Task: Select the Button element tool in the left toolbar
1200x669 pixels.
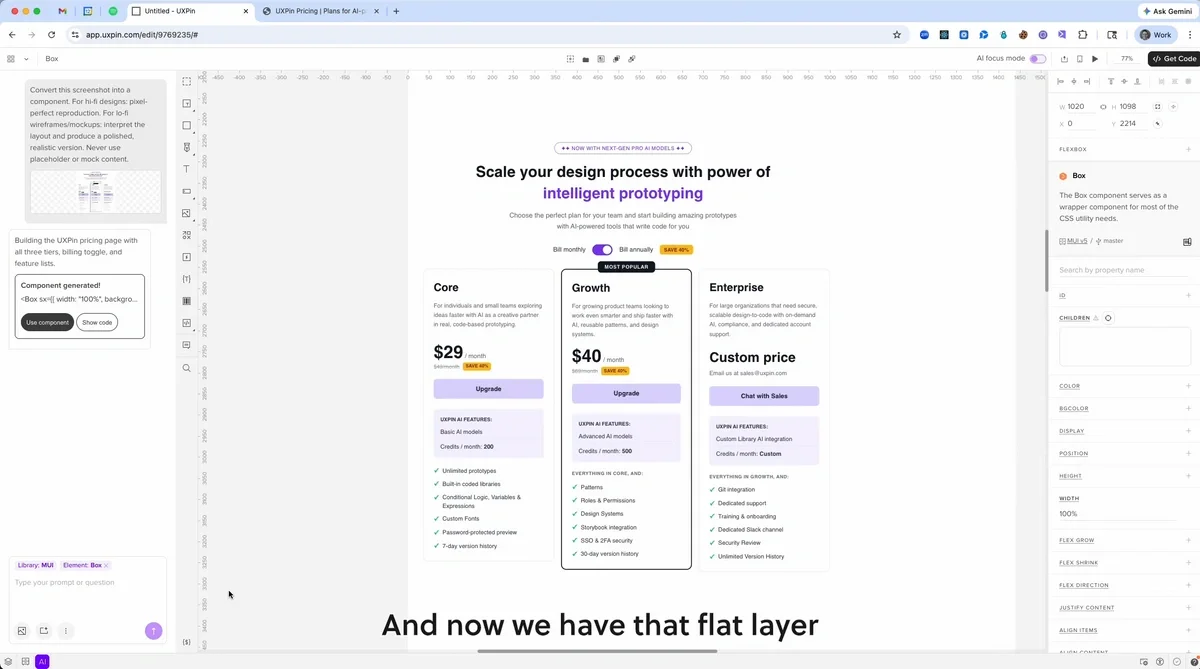Action: coord(186,192)
